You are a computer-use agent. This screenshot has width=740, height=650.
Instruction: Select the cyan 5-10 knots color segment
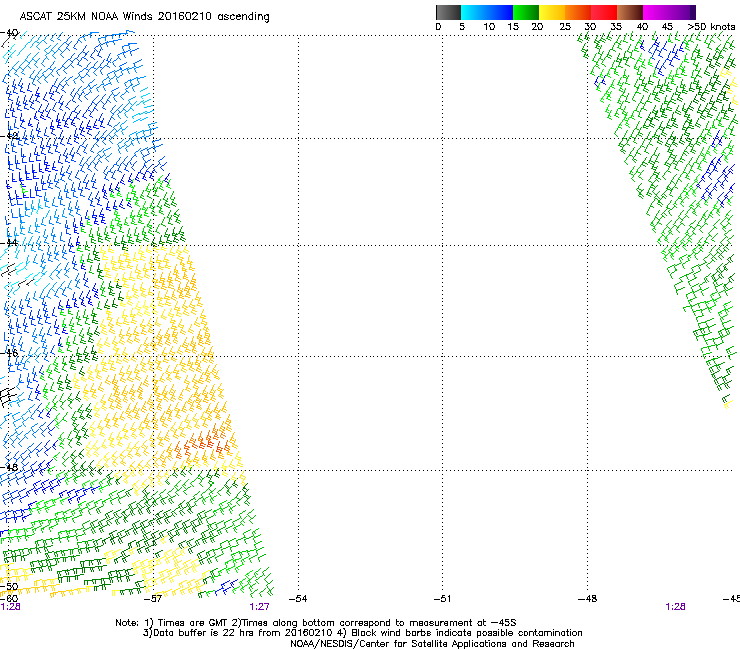(473, 12)
